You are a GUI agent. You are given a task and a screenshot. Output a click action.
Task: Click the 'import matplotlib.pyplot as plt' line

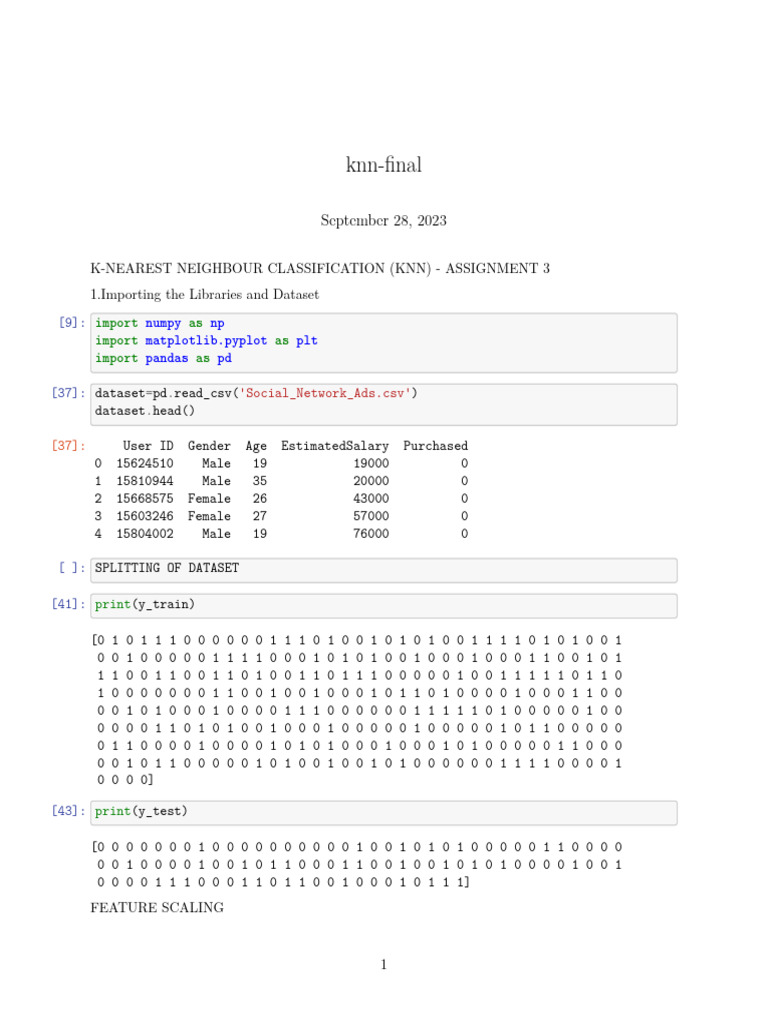coord(206,341)
